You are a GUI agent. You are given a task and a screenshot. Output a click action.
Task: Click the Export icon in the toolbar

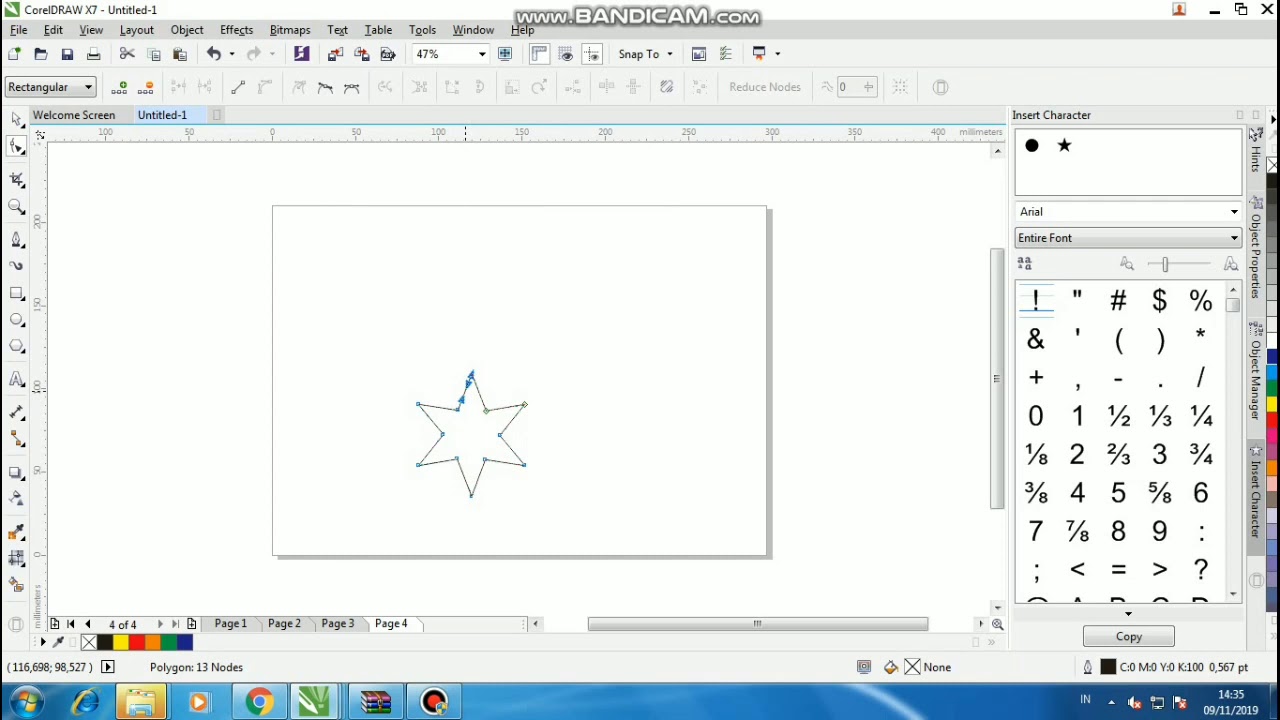tap(362, 54)
